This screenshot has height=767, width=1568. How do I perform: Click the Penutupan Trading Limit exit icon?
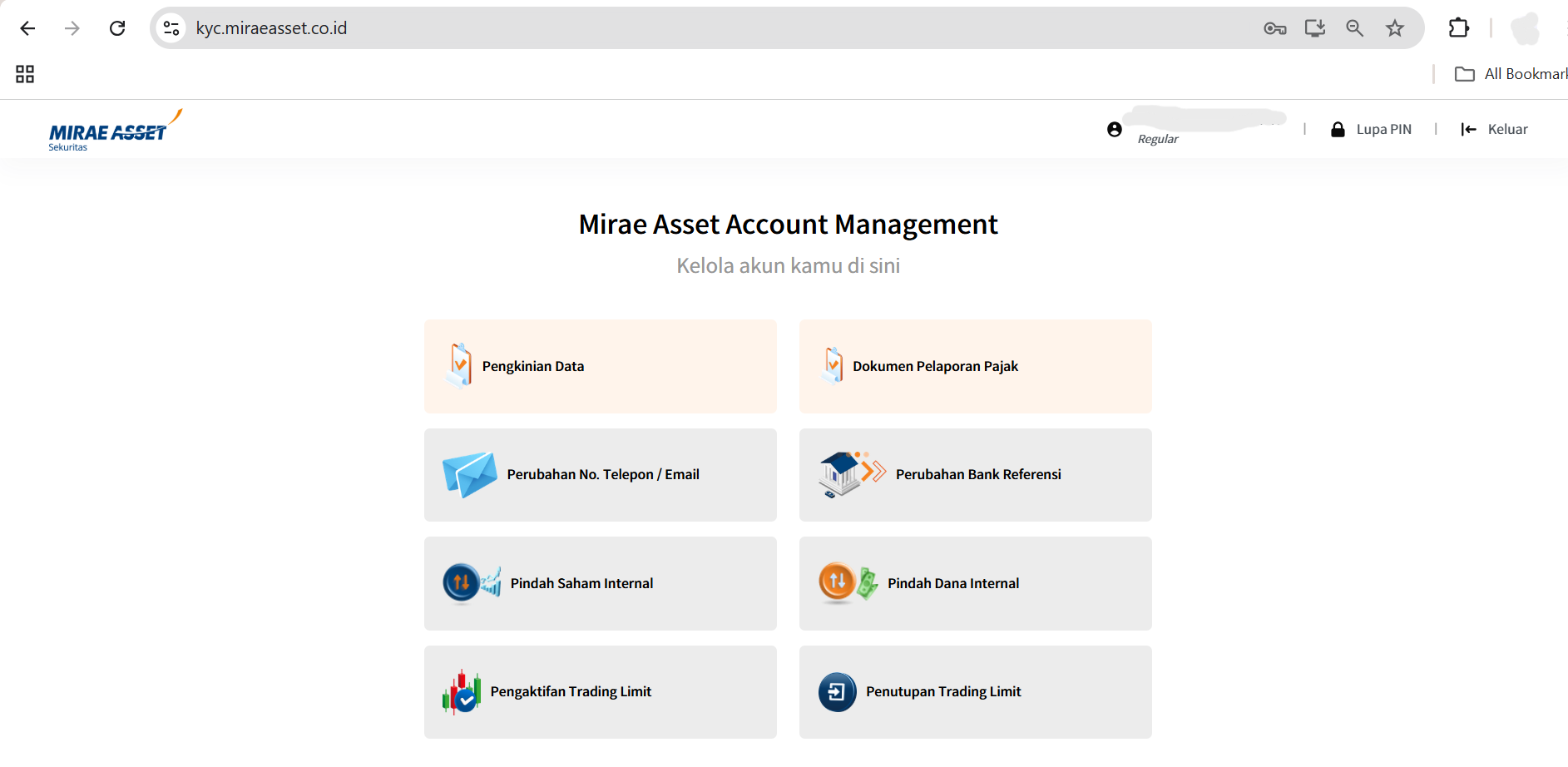point(837,692)
